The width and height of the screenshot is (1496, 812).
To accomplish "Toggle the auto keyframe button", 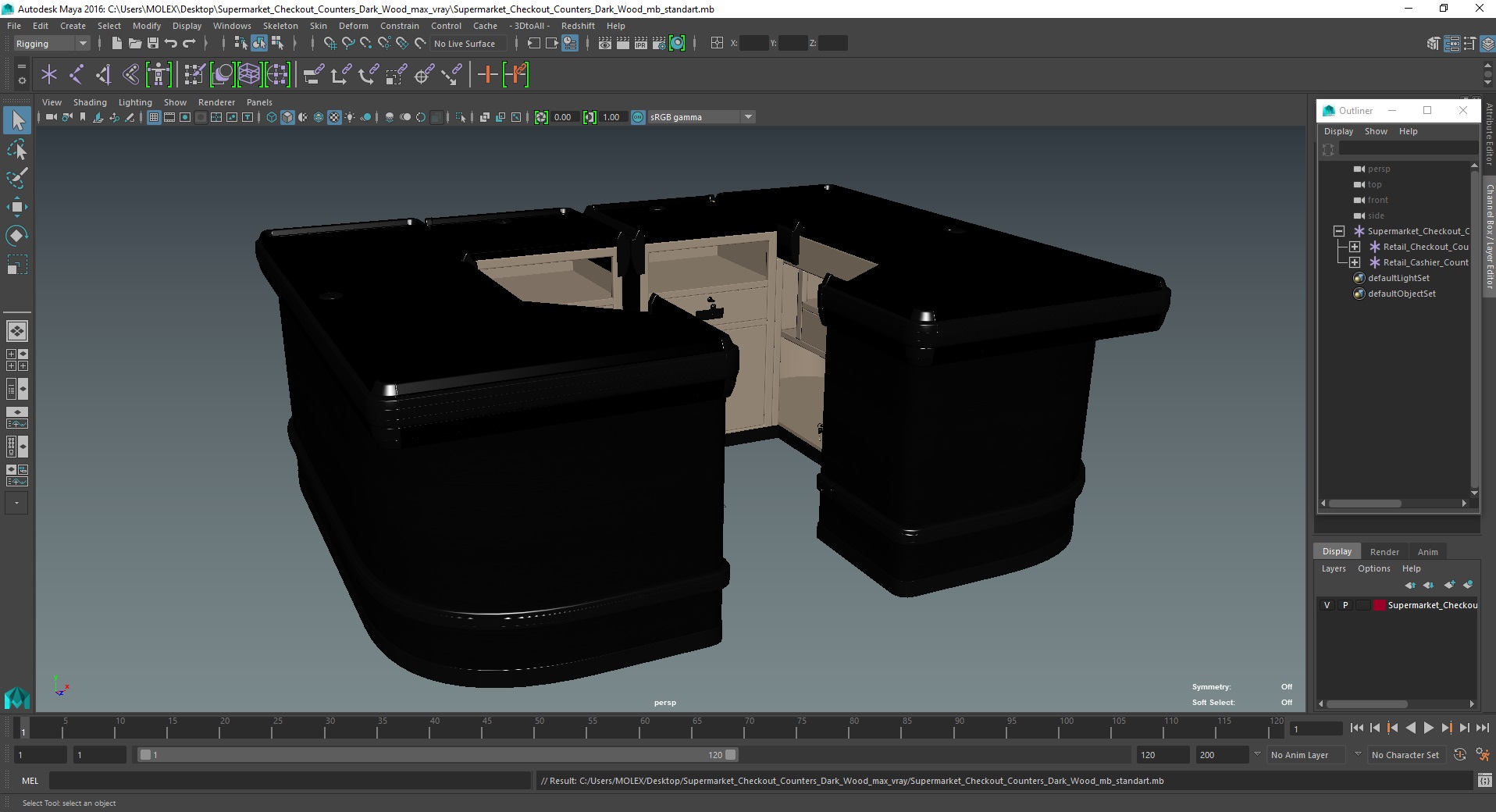I will pyautogui.click(x=1459, y=755).
